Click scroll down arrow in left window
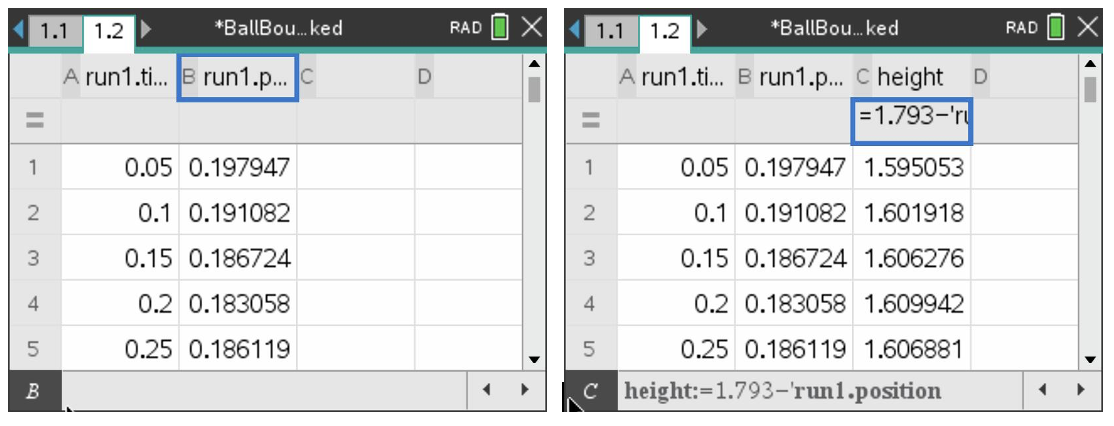The height and width of the screenshot is (426, 1114). [534, 360]
